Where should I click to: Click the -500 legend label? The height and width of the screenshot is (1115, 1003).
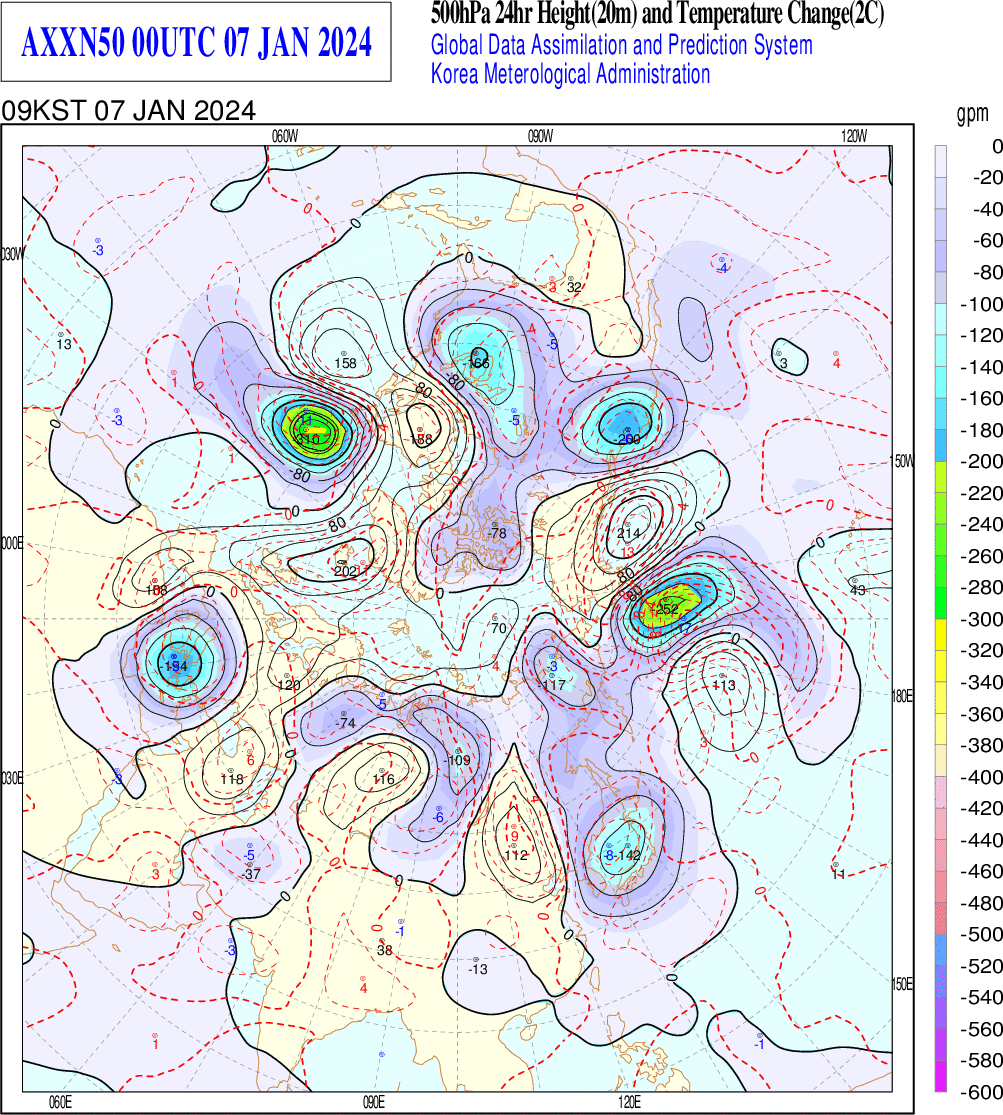pyautogui.click(x=981, y=934)
